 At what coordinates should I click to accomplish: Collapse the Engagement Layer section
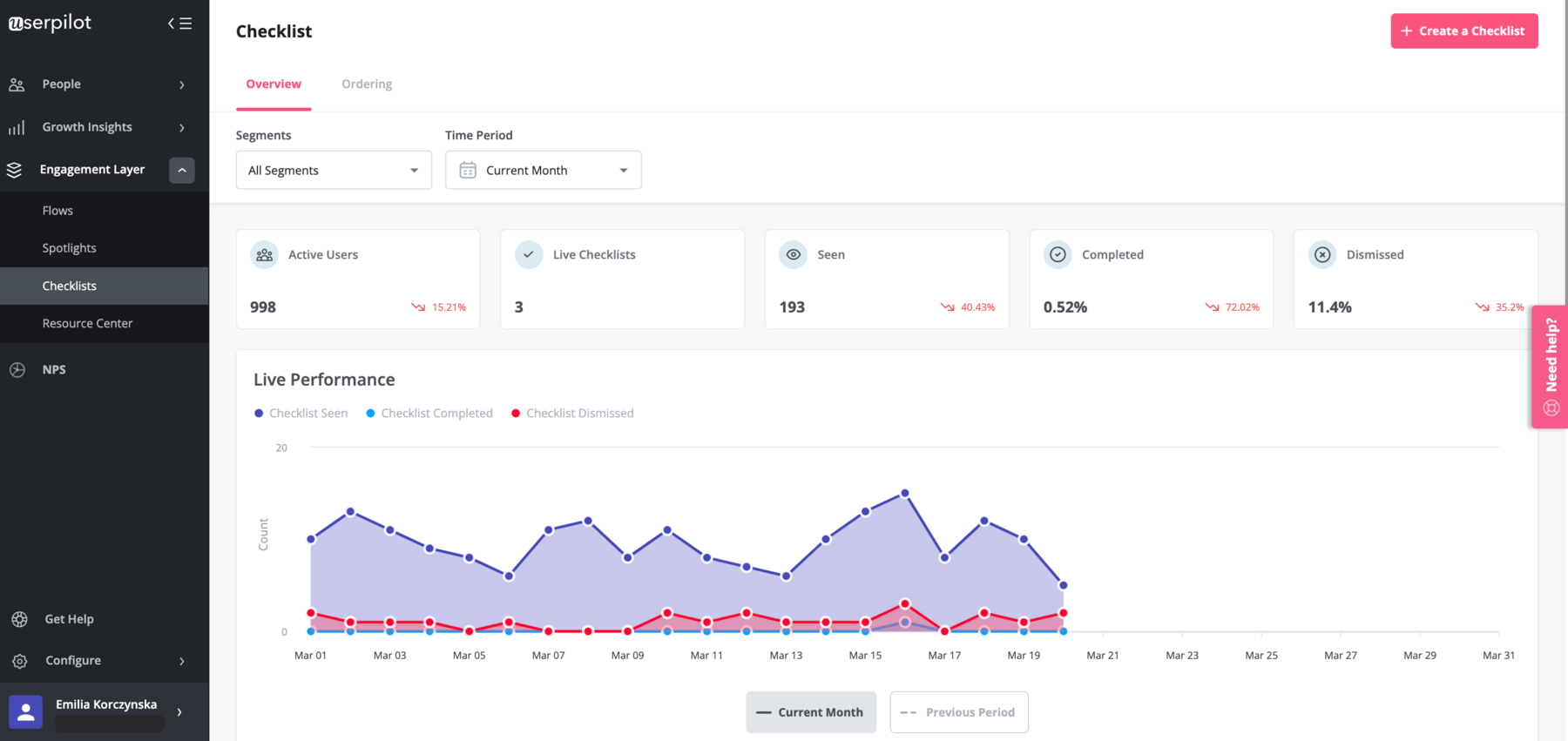(x=182, y=170)
